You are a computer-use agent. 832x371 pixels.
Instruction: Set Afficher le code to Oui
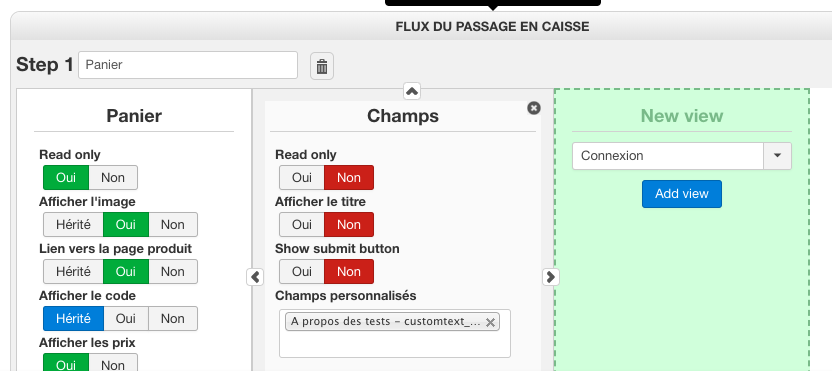tap(126, 318)
